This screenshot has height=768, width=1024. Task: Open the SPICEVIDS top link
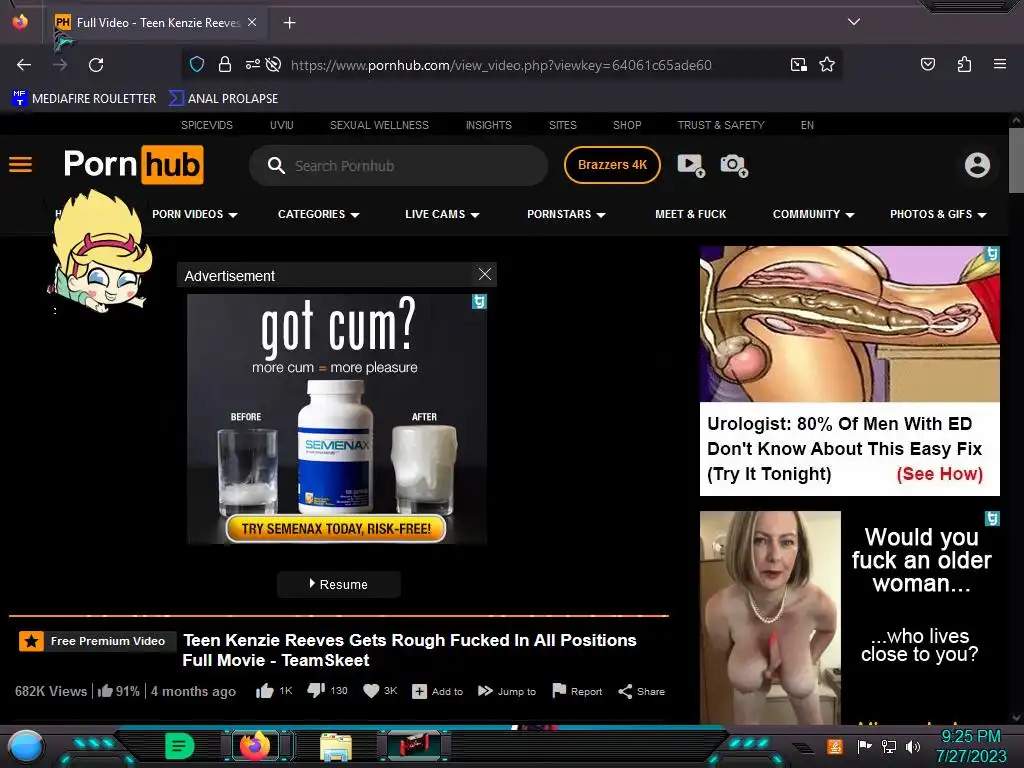point(207,125)
